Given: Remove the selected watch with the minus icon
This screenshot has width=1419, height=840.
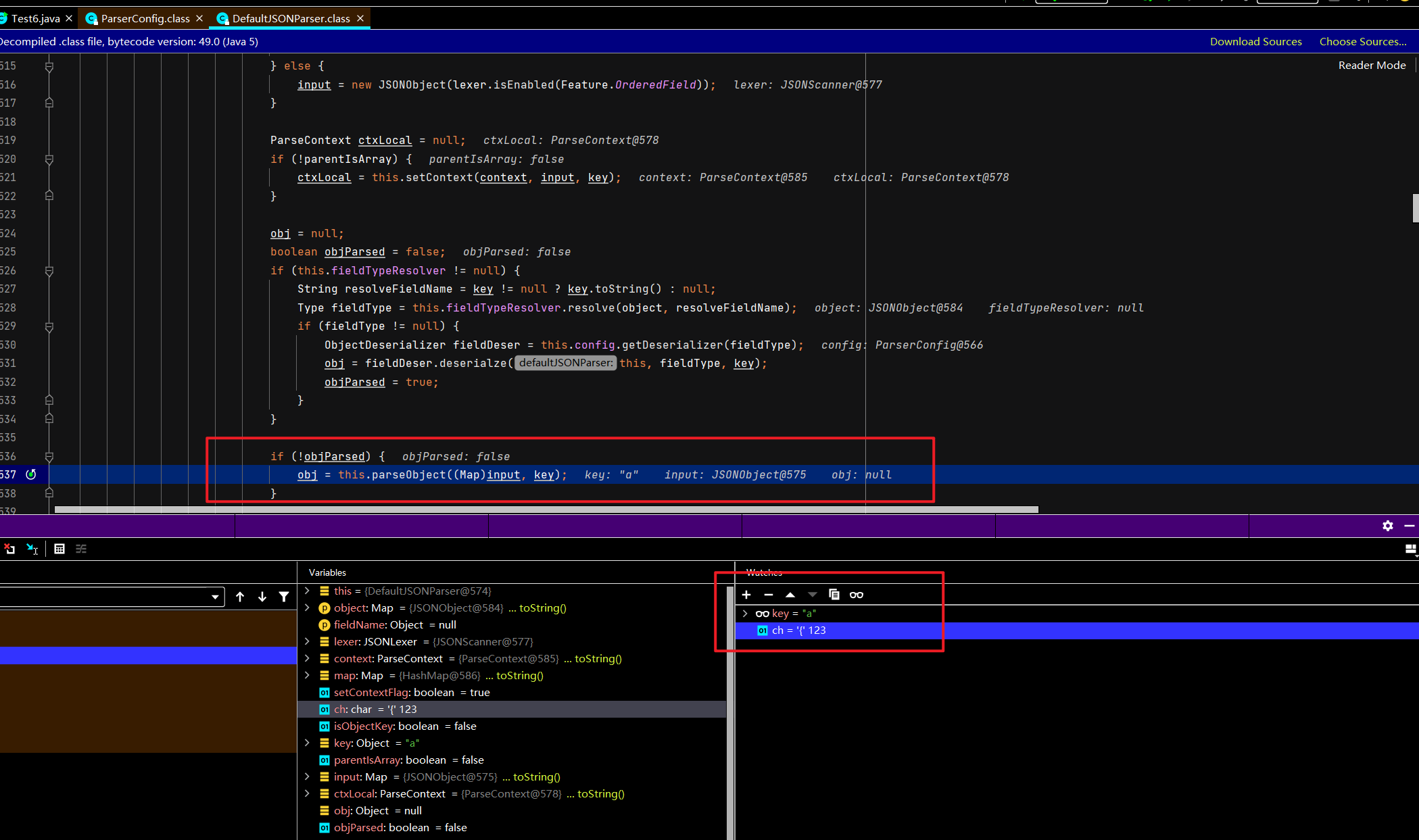Looking at the screenshot, I should 768,595.
